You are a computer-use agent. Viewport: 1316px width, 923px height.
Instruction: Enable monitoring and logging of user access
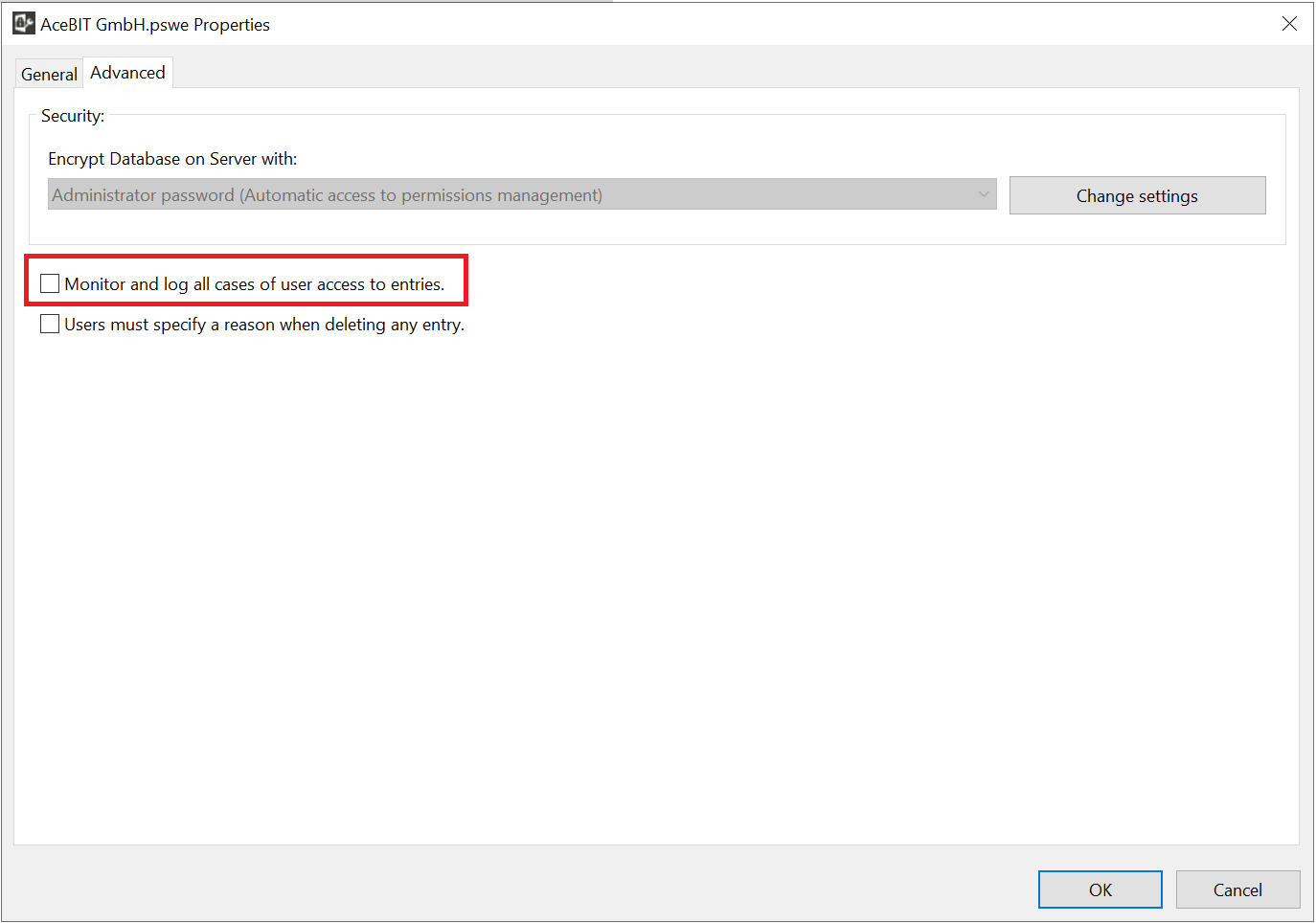[50, 283]
